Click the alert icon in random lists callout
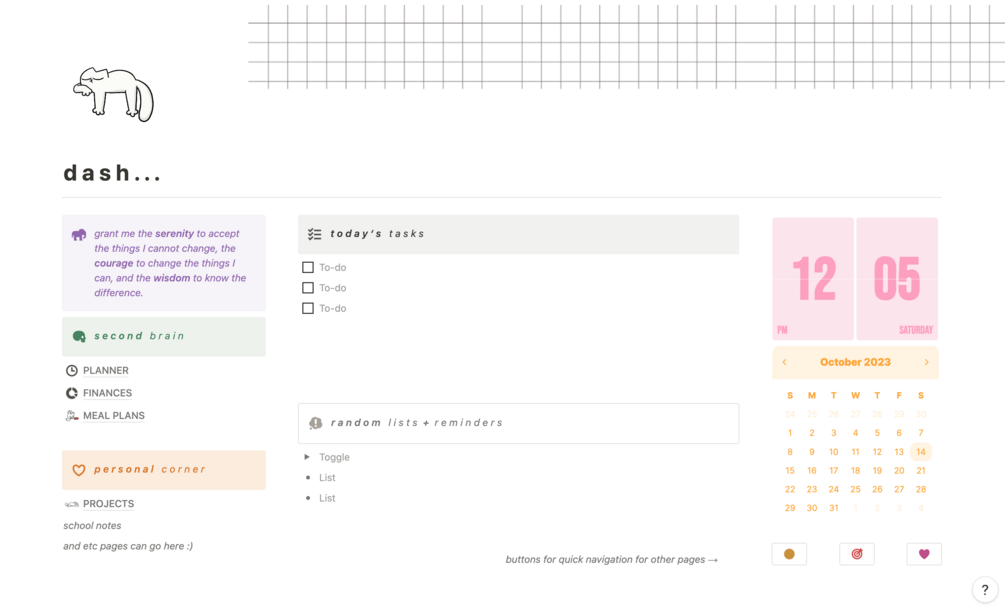The width and height of the screenshot is (1005, 608). point(316,423)
